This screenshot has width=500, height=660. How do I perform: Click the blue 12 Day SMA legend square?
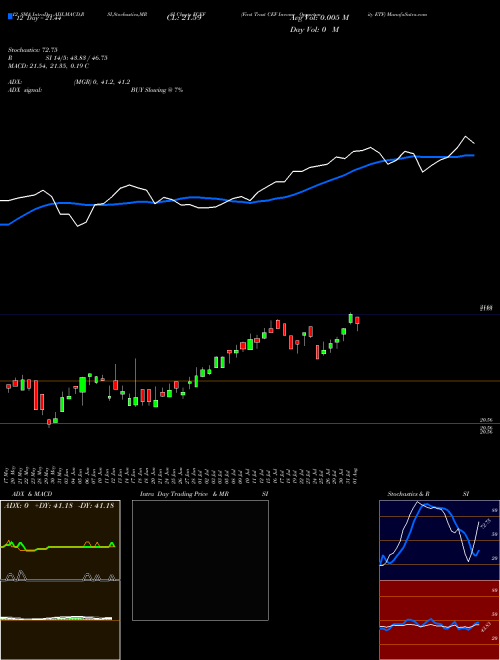(x=10, y=16)
